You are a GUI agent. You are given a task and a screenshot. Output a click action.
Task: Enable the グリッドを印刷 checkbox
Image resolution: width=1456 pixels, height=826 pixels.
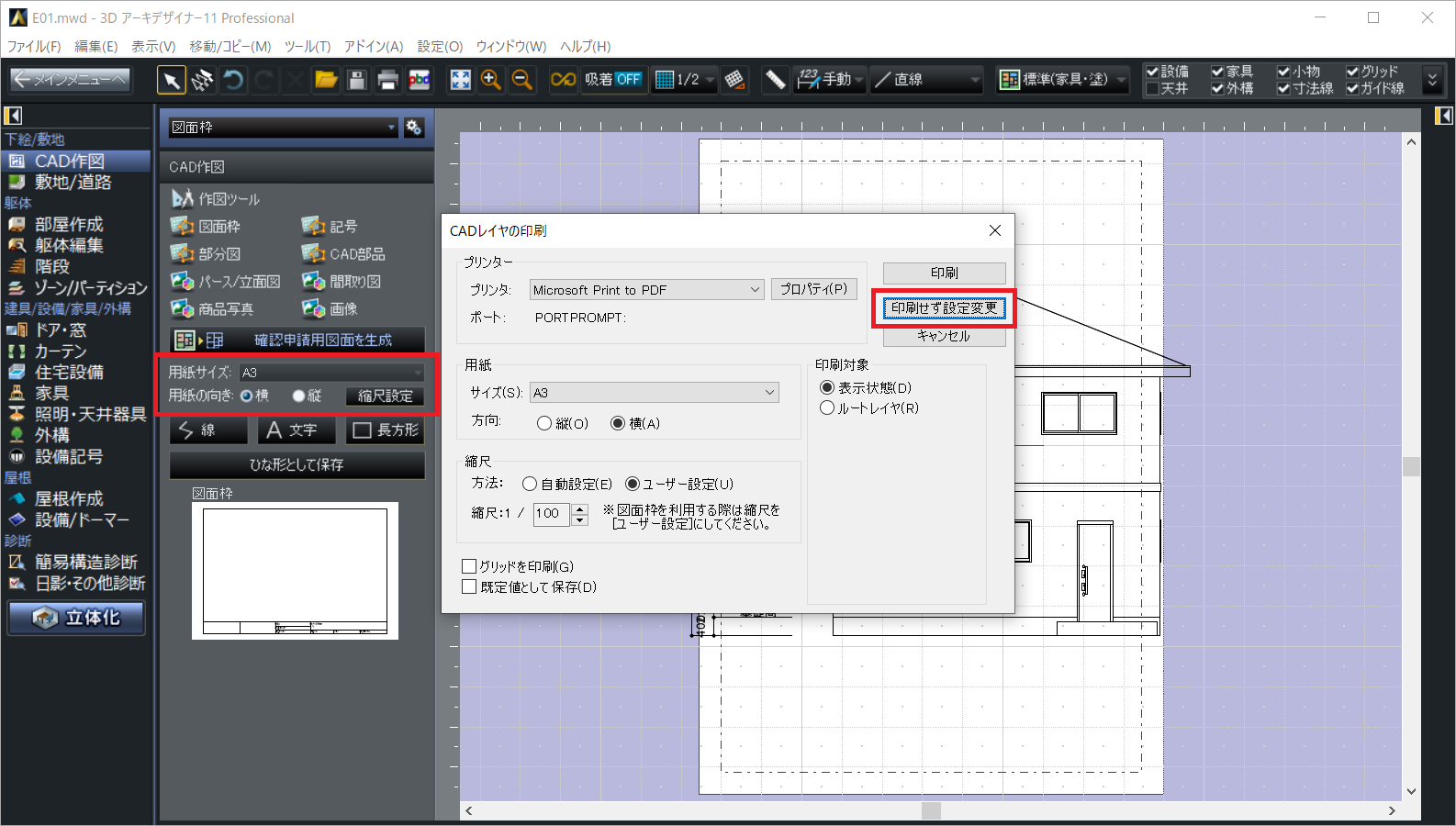(469, 567)
